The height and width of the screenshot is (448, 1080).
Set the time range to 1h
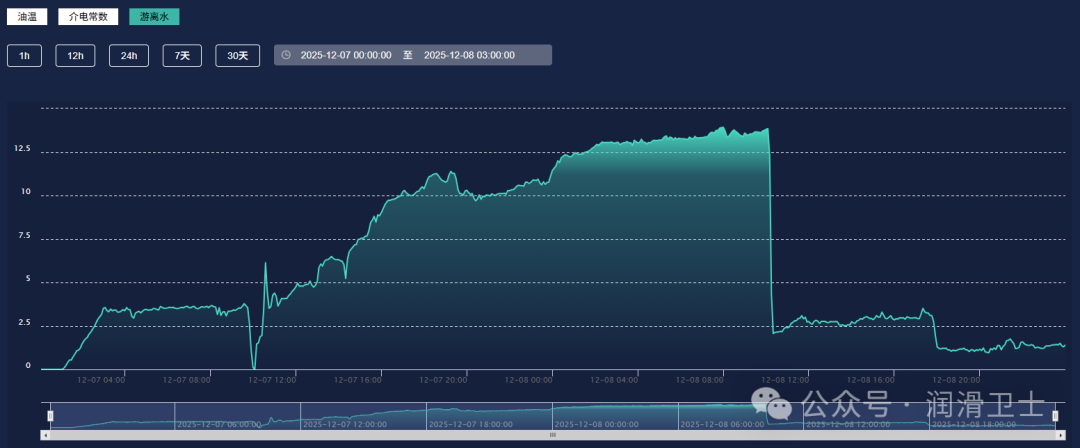(x=25, y=56)
